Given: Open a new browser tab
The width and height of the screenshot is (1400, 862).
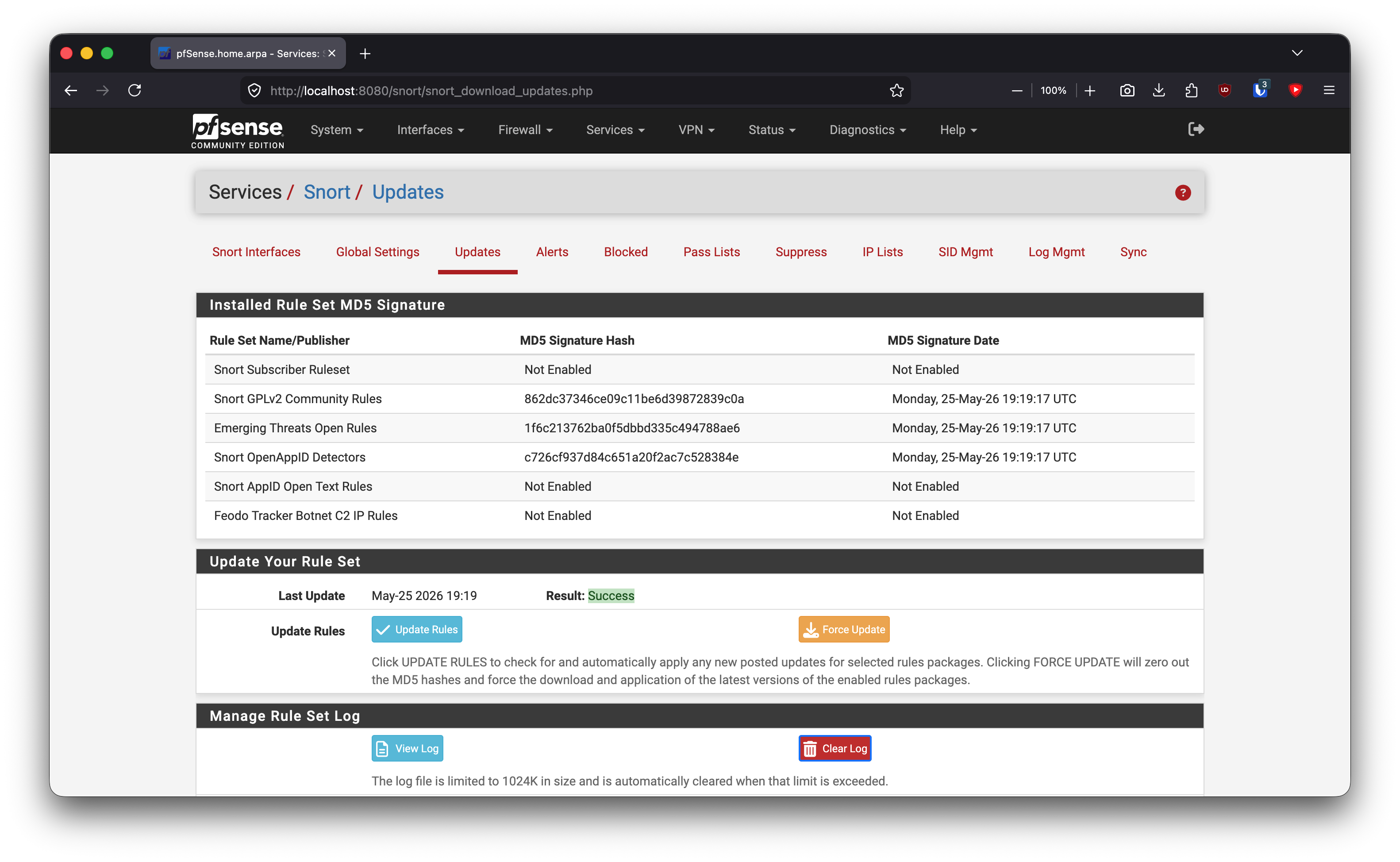Looking at the screenshot, I should 365,54.
